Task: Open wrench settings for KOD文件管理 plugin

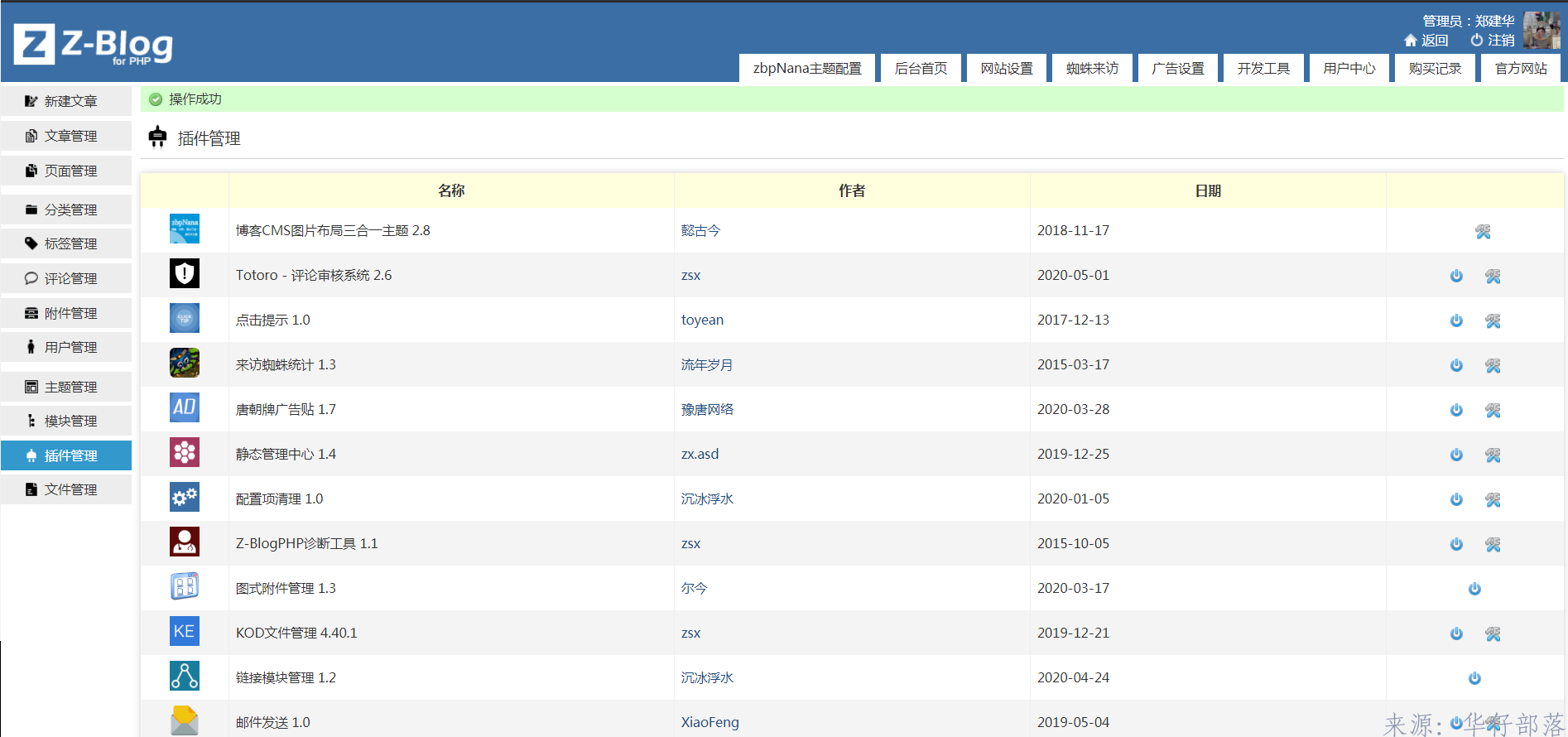Action: click(1493, 634)
